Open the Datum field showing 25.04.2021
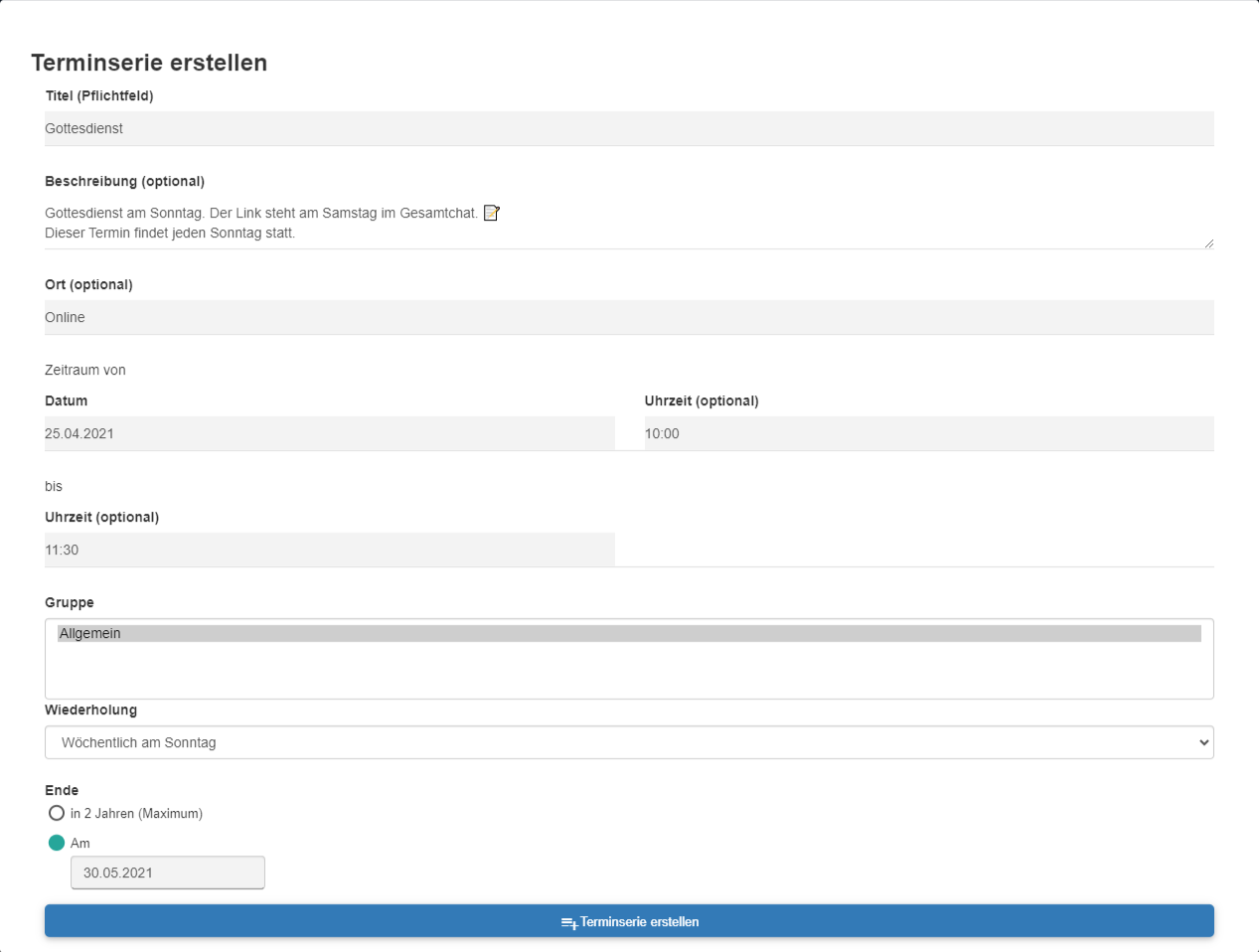 (x=329, y=434)
